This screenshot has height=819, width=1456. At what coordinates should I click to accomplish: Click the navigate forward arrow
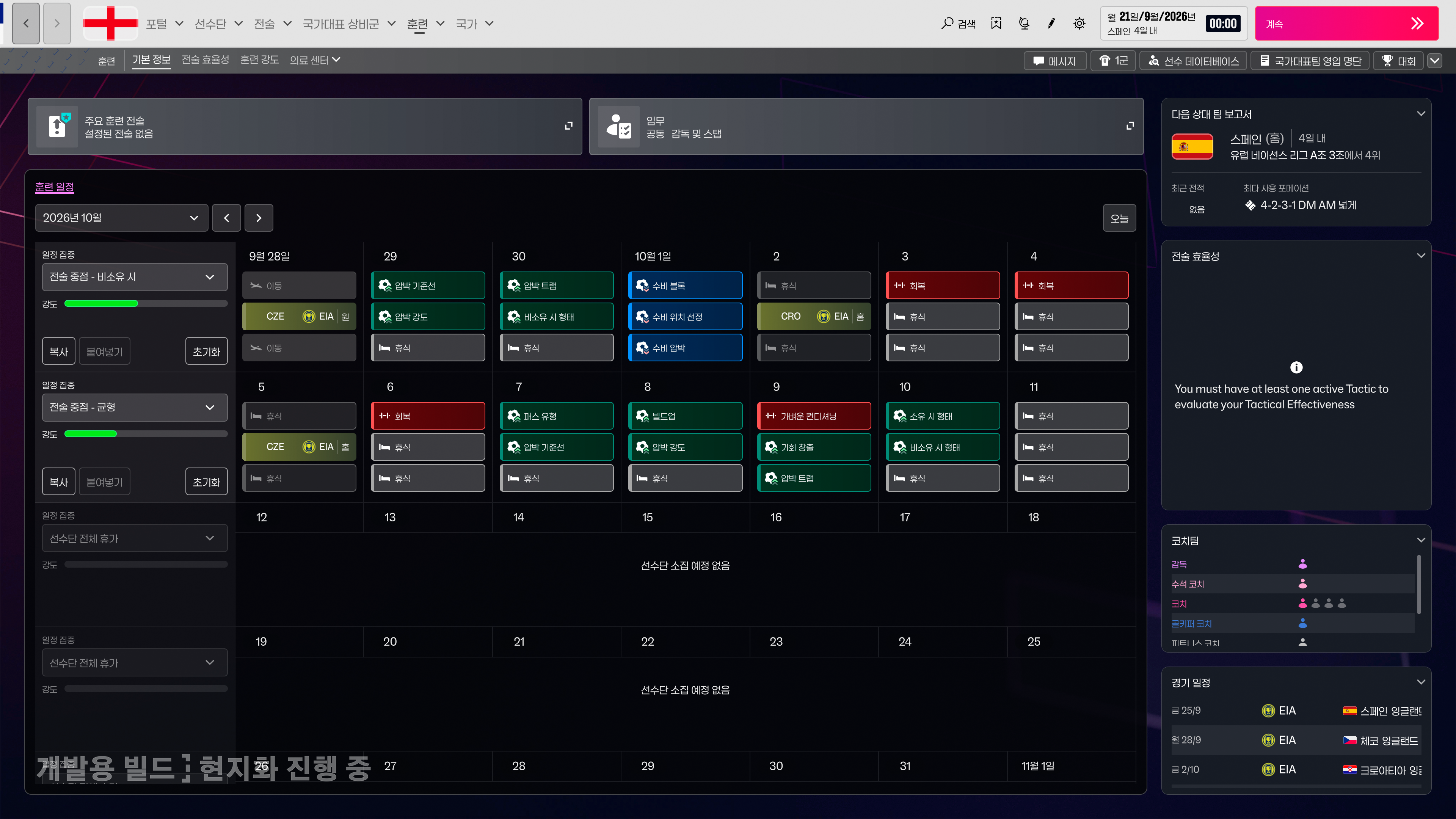pyautogui.click(x=57, y=23)
